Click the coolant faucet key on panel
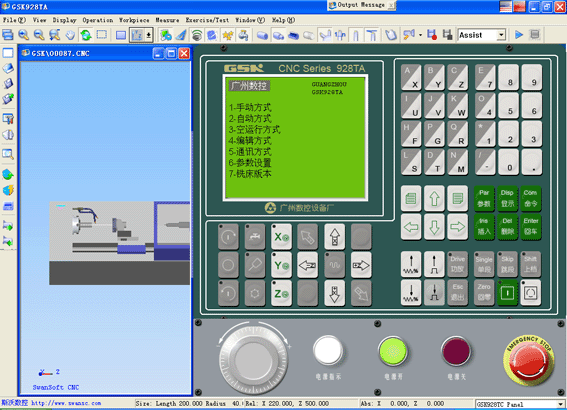This screenshot has width=567, height=410. 255,237
